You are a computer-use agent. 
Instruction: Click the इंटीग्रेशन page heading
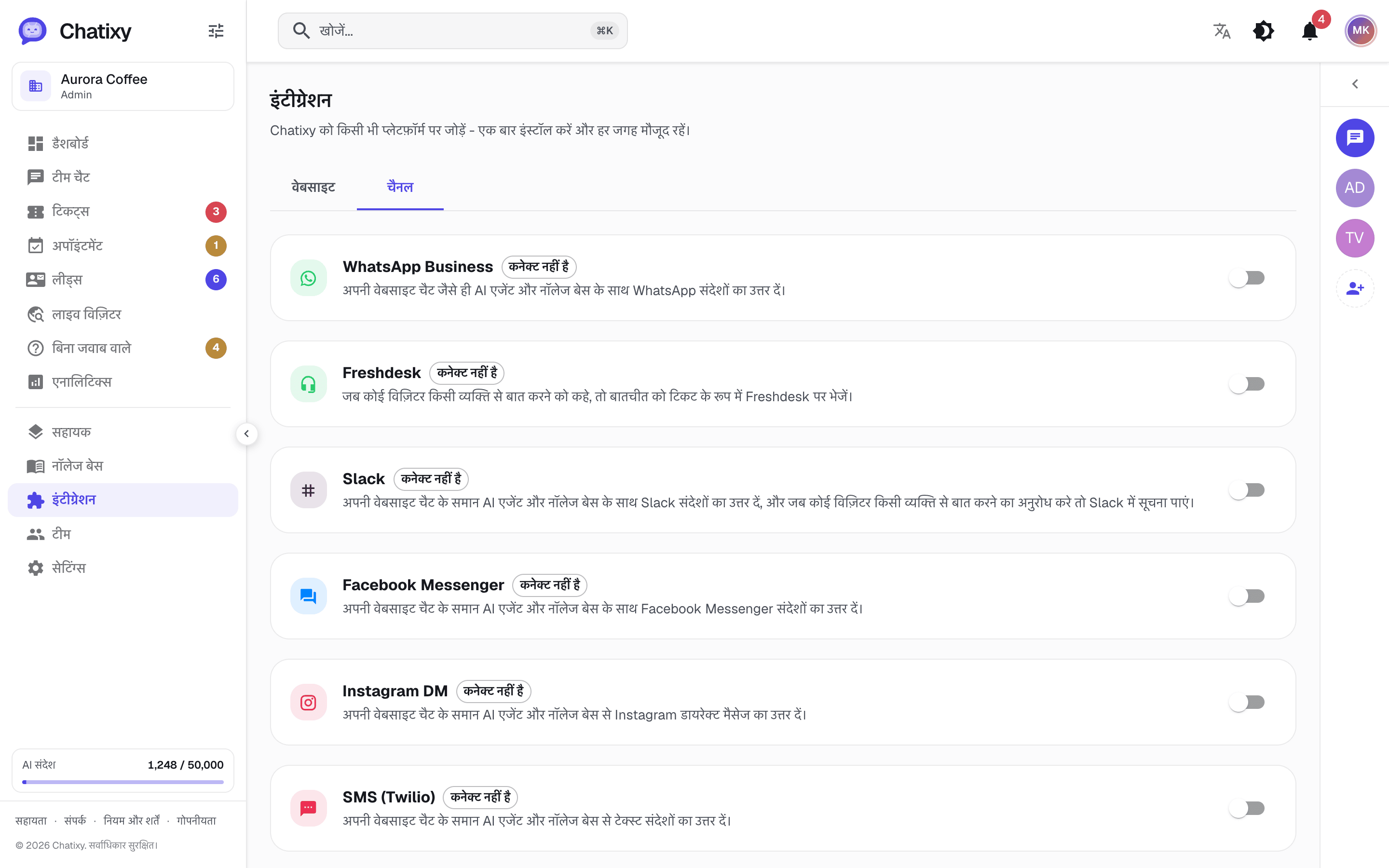[x=301, y=100]
